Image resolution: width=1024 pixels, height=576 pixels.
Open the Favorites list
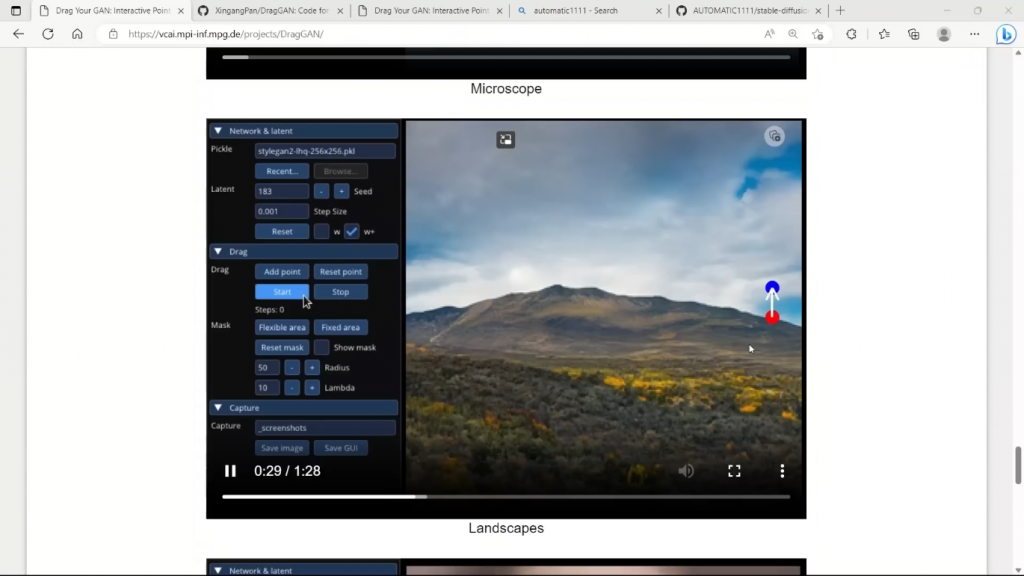point(884,34)
